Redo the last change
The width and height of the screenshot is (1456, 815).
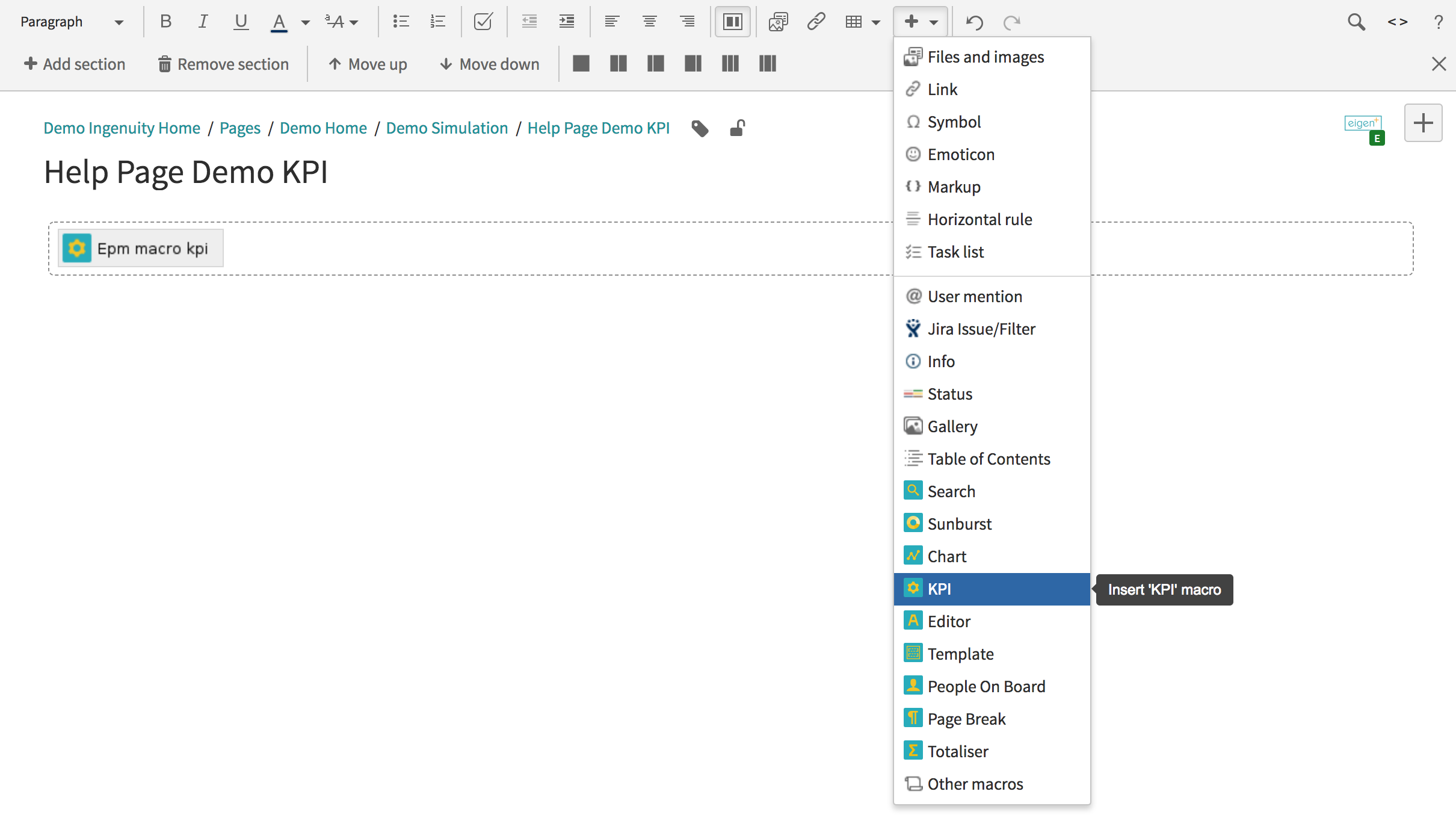pyautogui.click(x=1012, y=22)
